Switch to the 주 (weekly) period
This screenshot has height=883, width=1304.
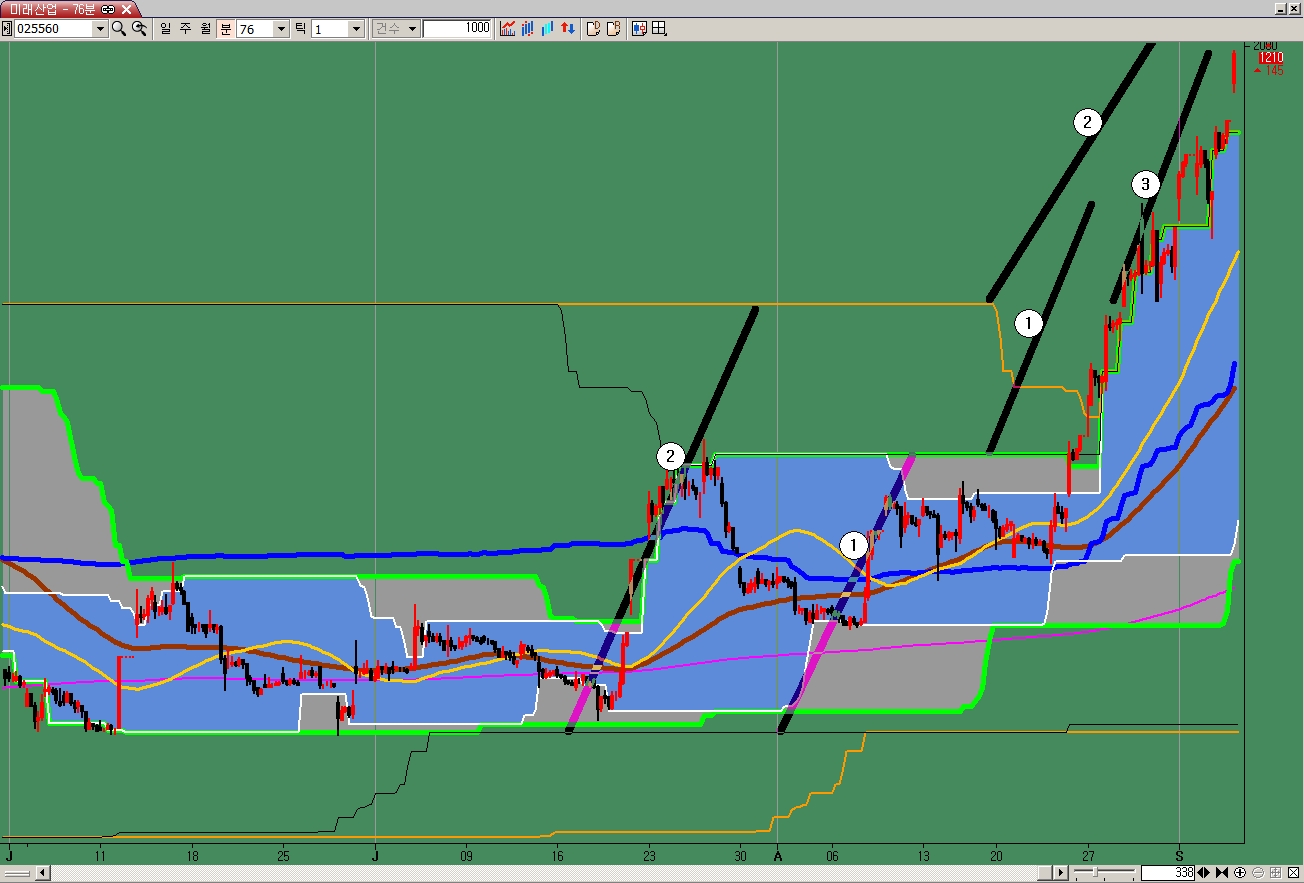185,29
